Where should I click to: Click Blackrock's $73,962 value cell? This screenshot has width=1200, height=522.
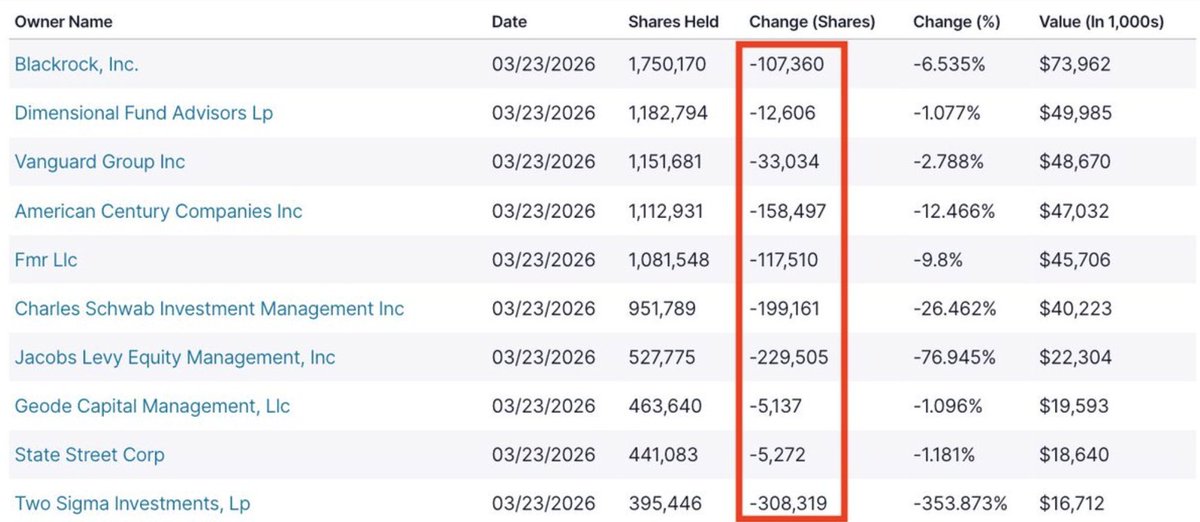tap(1075, 65)
